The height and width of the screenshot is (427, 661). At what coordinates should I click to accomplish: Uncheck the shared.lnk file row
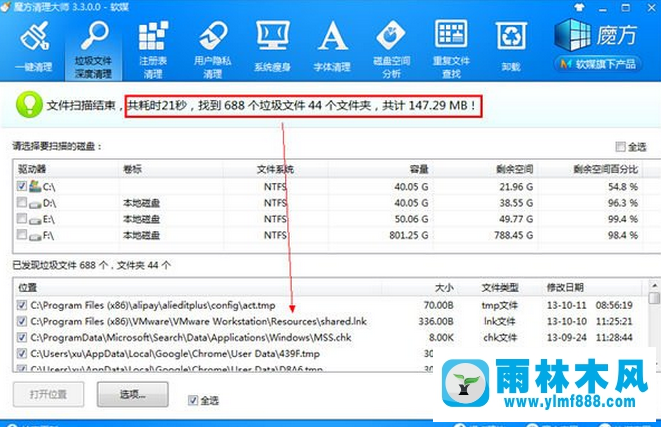point(22,321)
